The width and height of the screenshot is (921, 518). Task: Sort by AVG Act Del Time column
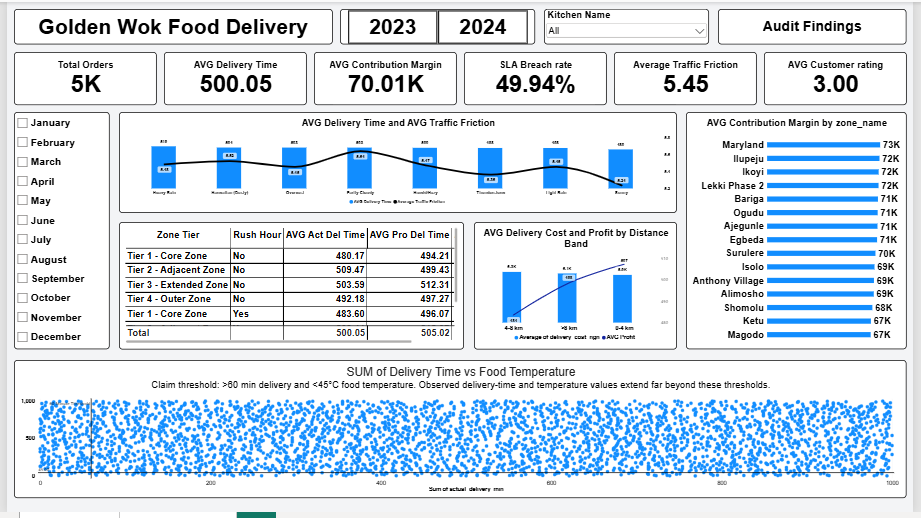pyautogui.click(x=325, y=235)
